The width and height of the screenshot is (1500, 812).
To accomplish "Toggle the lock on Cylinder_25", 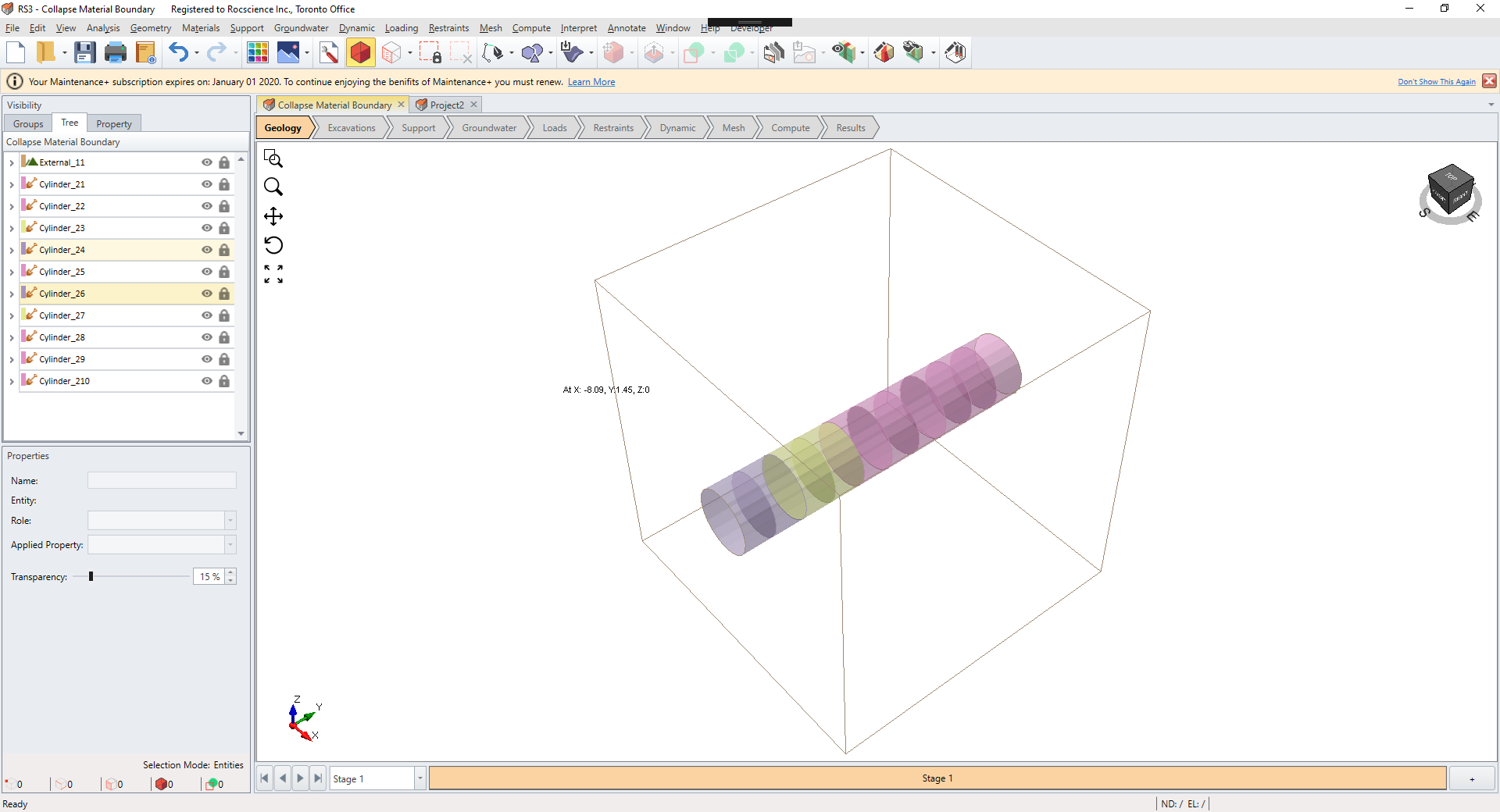I will click(224, 272).
